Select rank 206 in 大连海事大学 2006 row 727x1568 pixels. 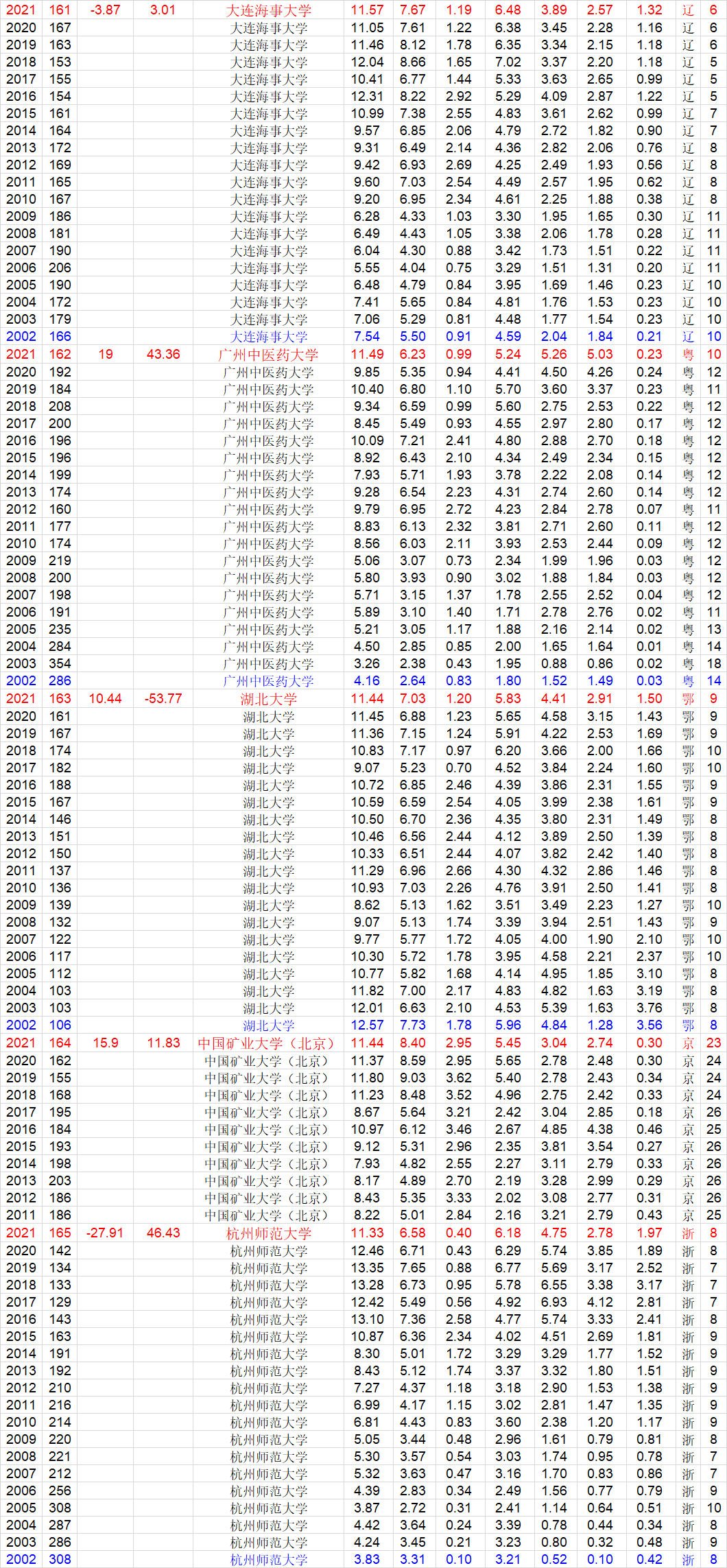(60, 268)
